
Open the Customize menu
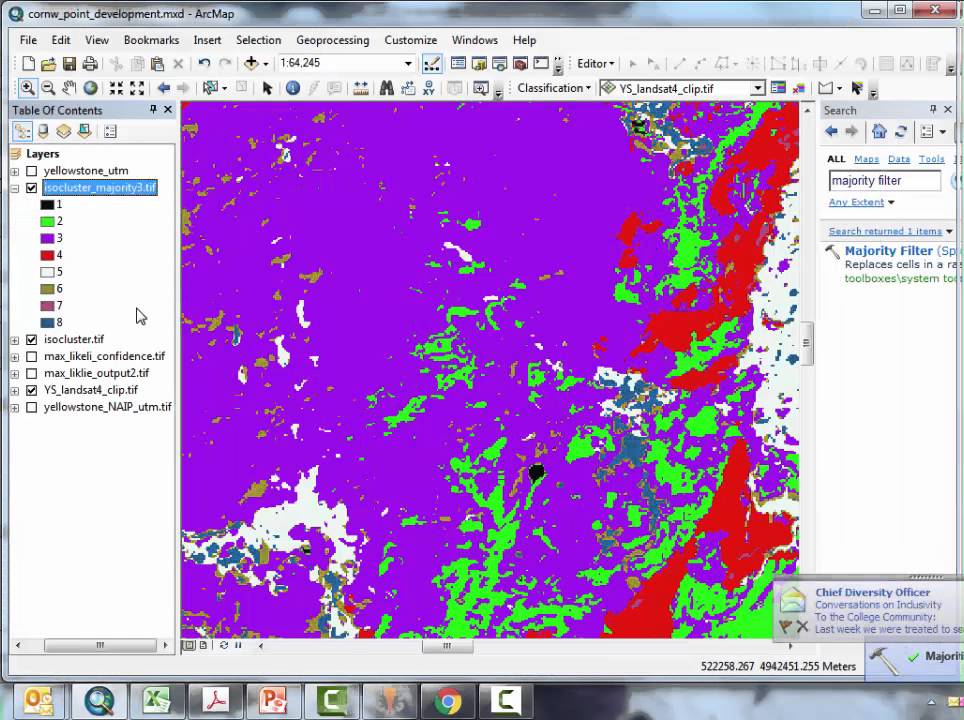(x=410, y=40)
